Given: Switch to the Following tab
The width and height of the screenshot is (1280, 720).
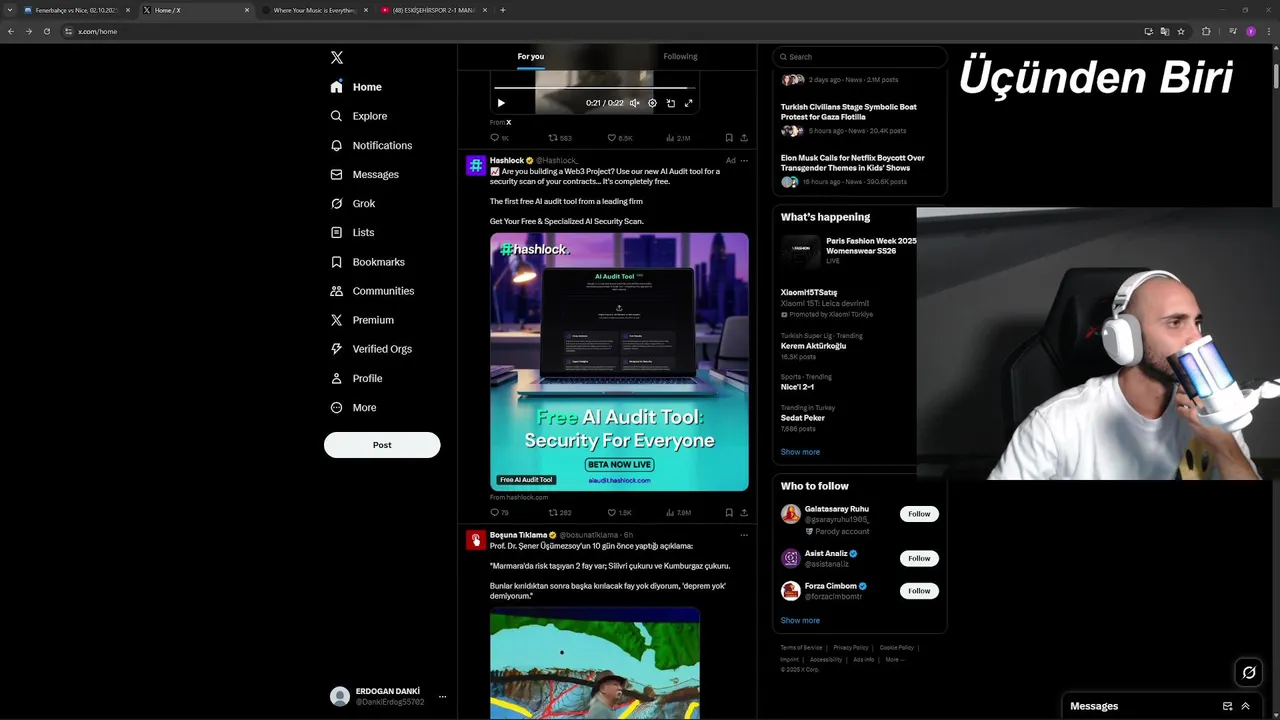Looking at the screenshot, I should pos(680,57).
